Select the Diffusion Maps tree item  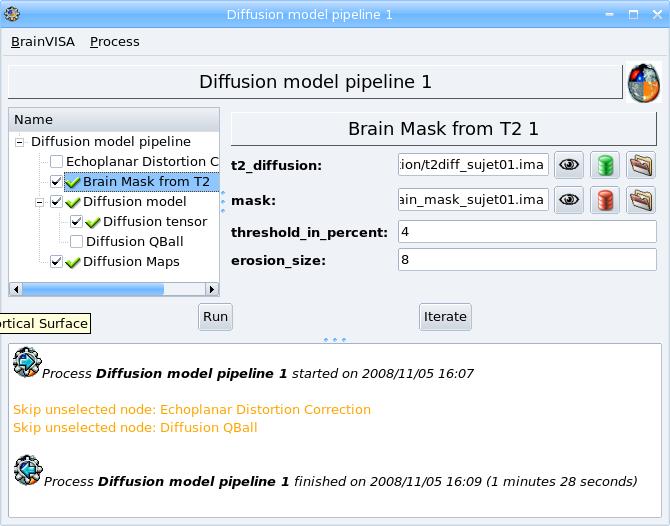[131, 262]
